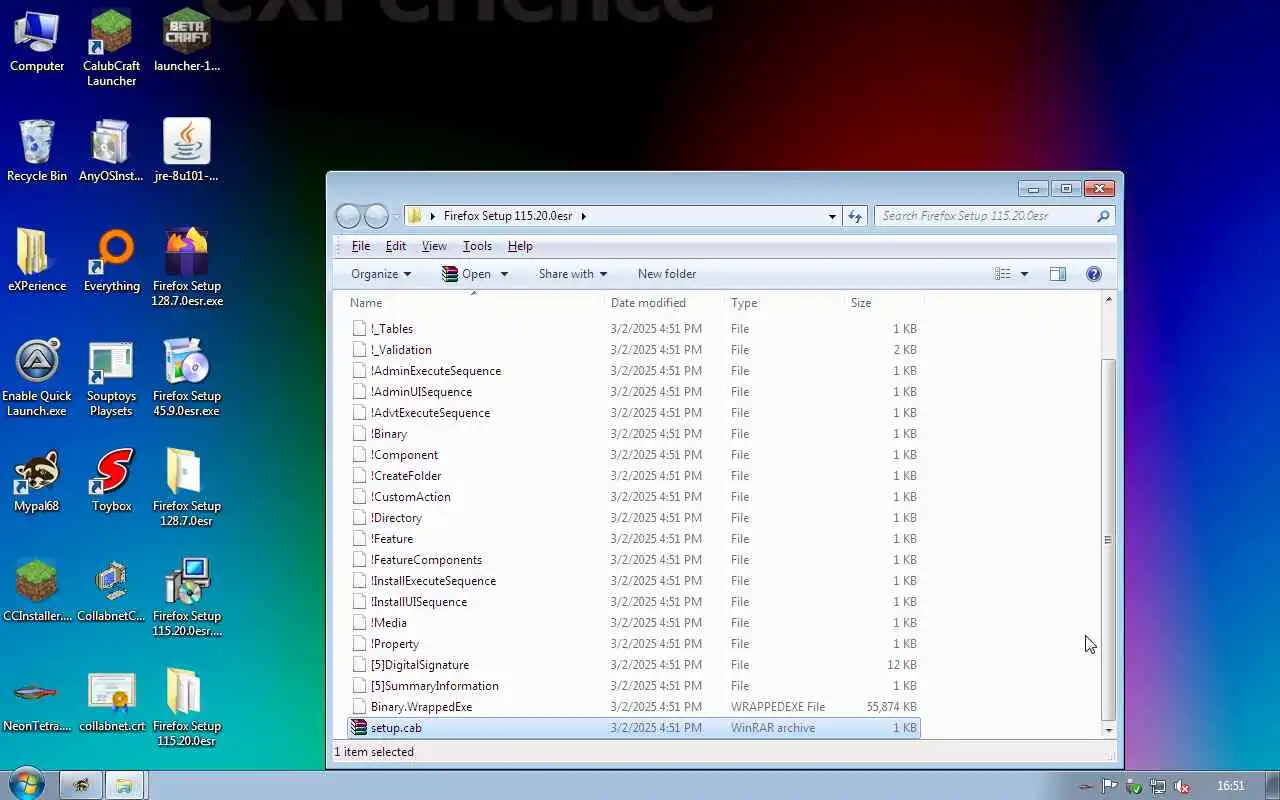Open the Windows Start menu

[x=25, y=785]
